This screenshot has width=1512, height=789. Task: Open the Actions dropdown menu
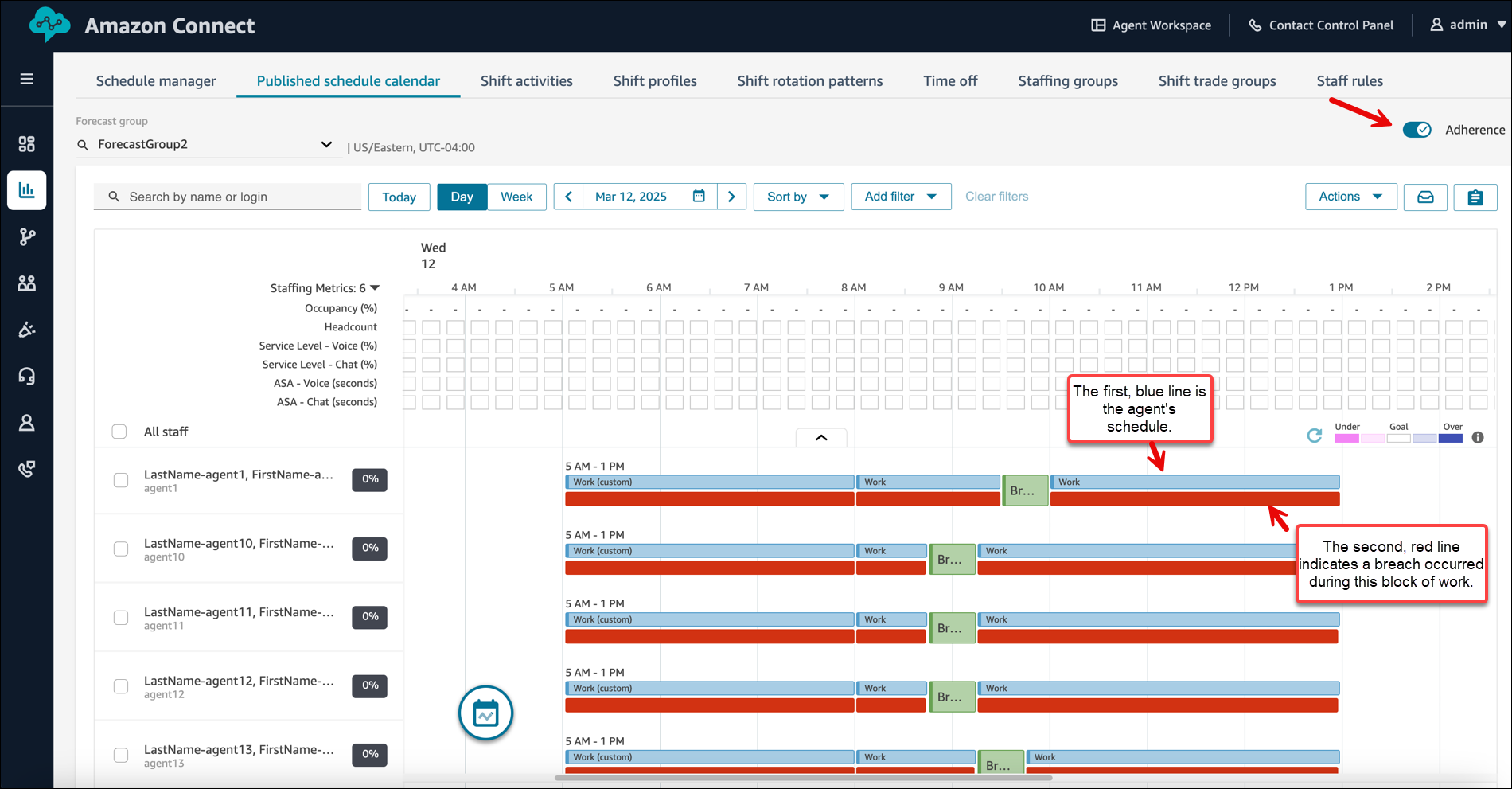tap(1350, 197)
